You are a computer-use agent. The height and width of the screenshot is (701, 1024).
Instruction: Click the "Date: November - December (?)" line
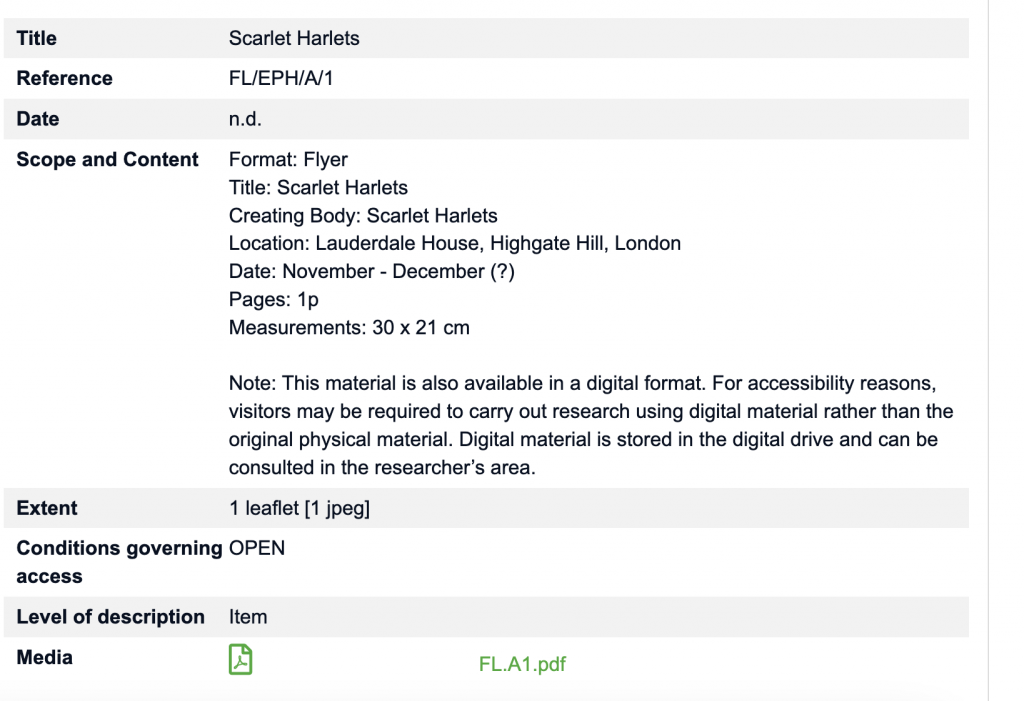371,271
